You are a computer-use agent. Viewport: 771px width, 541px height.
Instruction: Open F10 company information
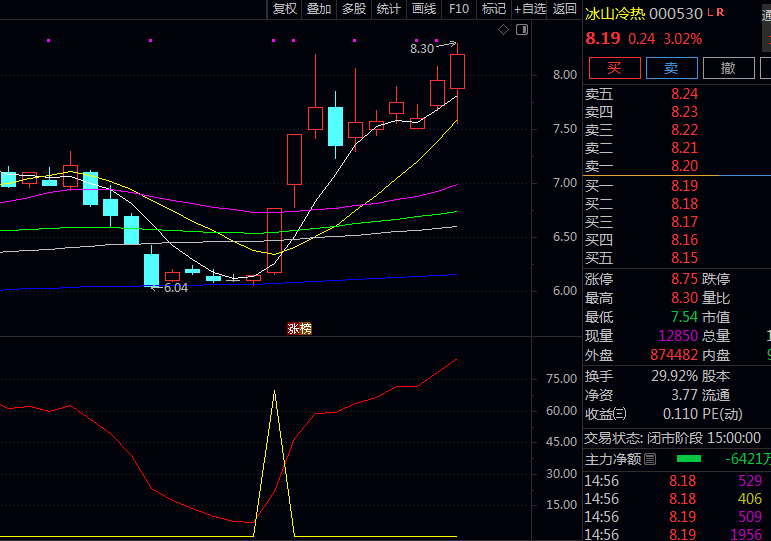pyautogui.click(x=459, y=9)
